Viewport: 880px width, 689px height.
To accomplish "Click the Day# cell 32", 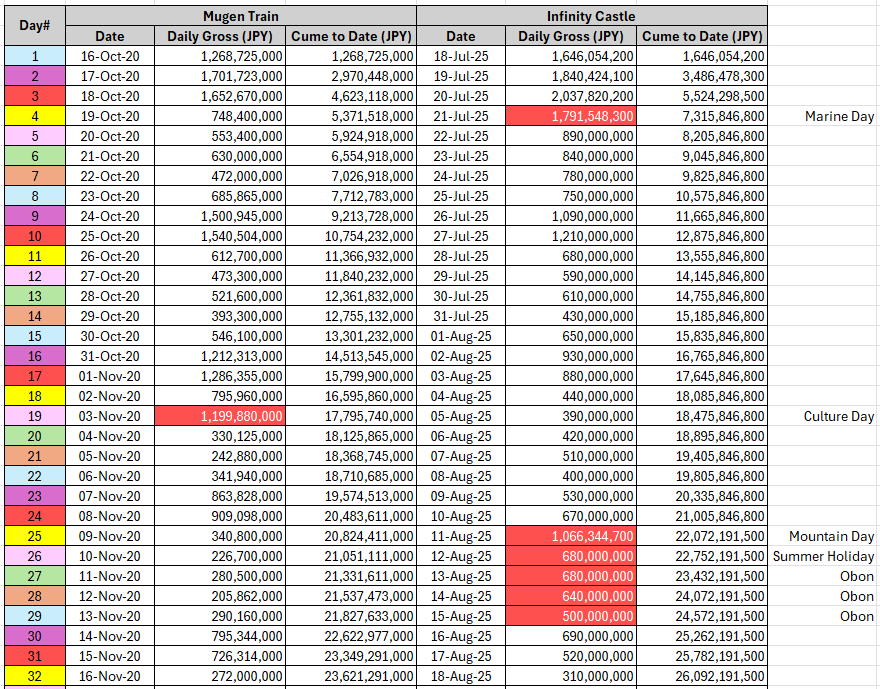I will tap(35, 676).
